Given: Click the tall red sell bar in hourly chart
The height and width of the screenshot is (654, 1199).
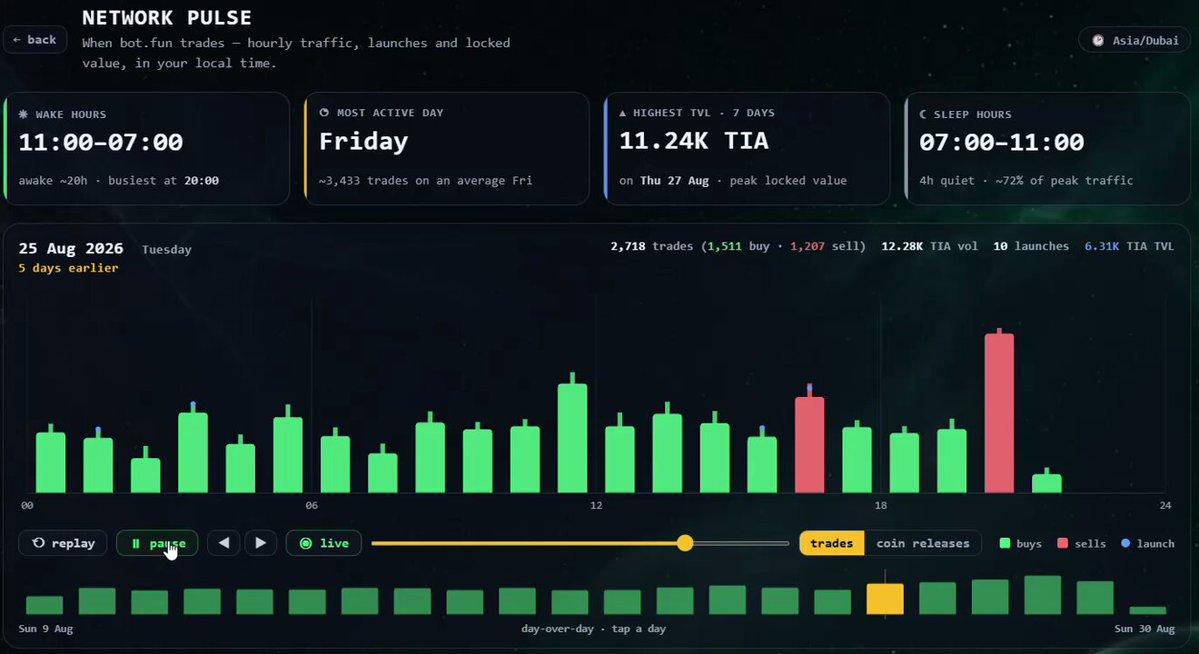Looking at the screenshot, I should [x=999, y=413].
